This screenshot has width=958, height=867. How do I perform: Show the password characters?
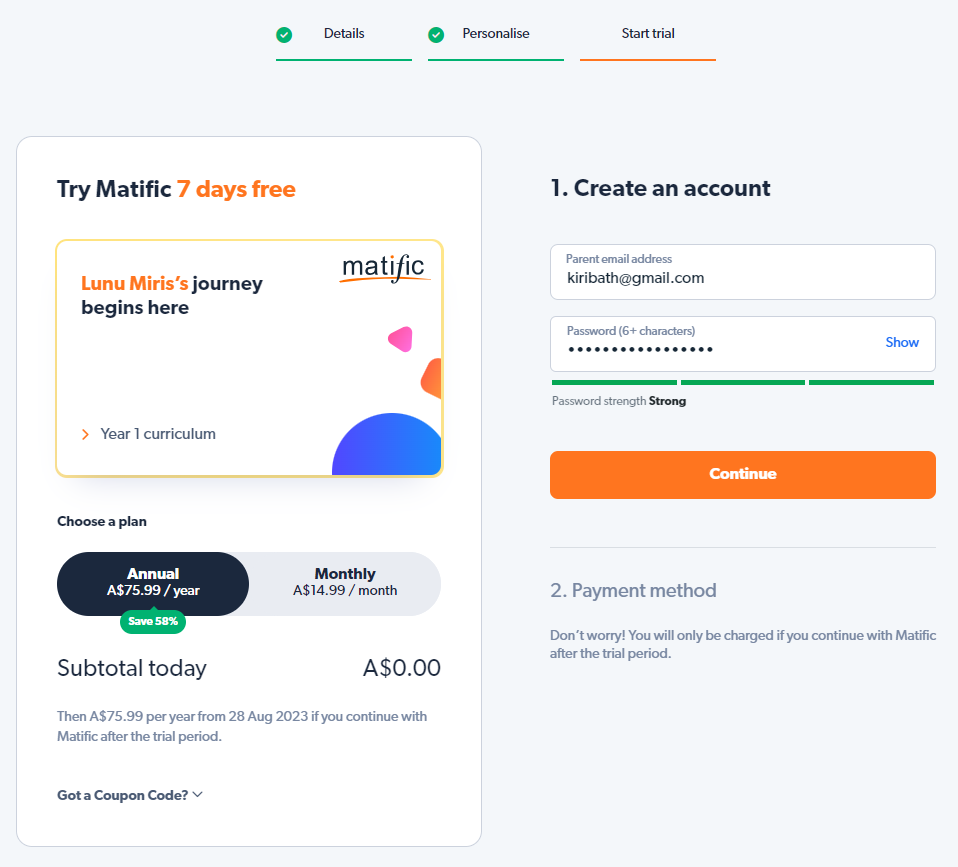click(x=902, y=342)
